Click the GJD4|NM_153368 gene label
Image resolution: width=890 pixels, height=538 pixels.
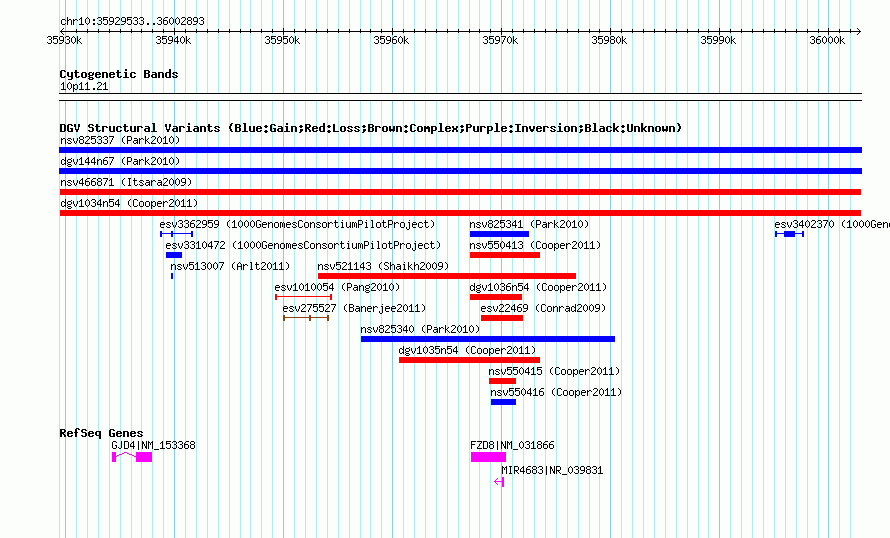tap(153, 445)
